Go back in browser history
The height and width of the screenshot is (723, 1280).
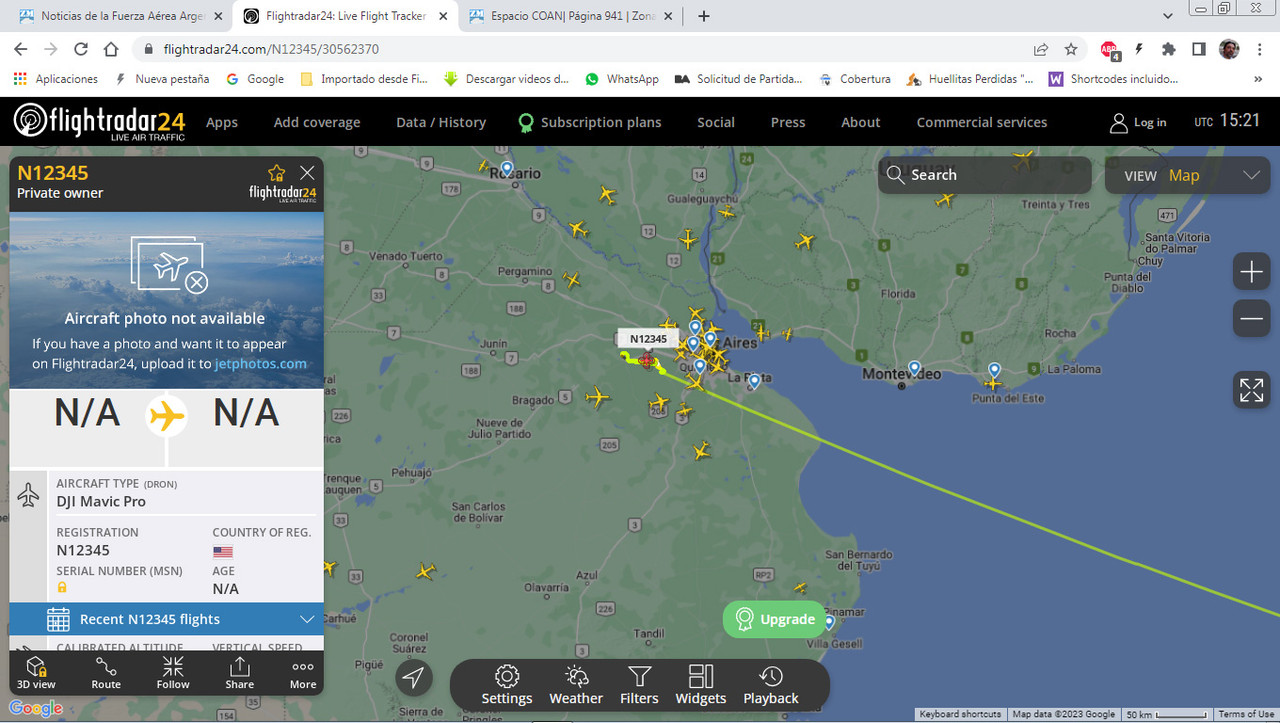[21, 49]
